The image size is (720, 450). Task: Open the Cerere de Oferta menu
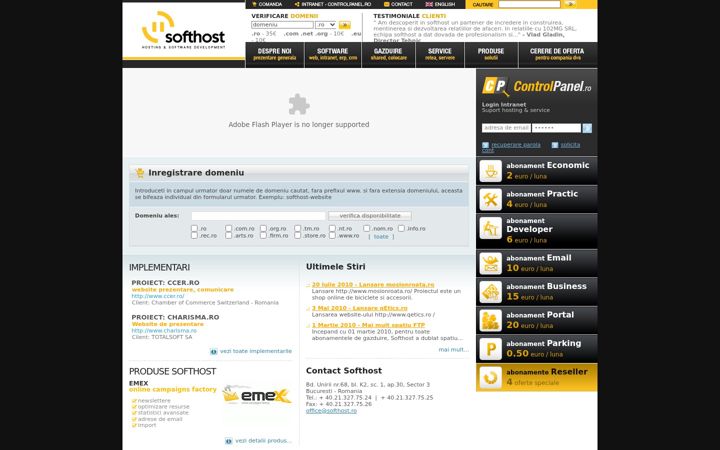point(557,55)
